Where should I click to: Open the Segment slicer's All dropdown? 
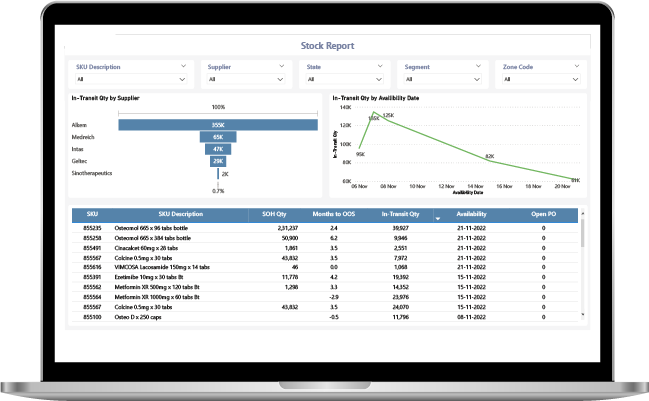[442, 79]
